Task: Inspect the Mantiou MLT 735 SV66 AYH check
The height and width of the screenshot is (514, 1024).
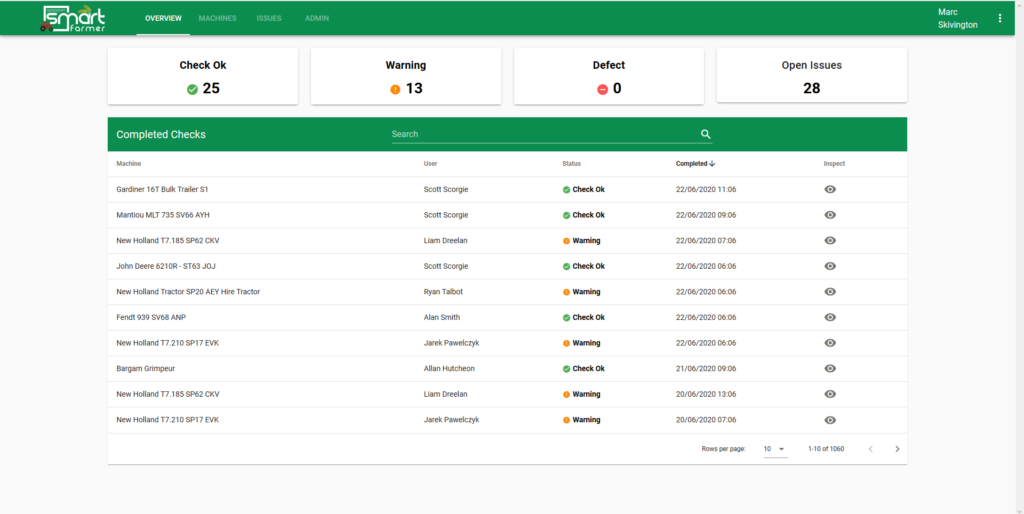Action: coord(830,215)
